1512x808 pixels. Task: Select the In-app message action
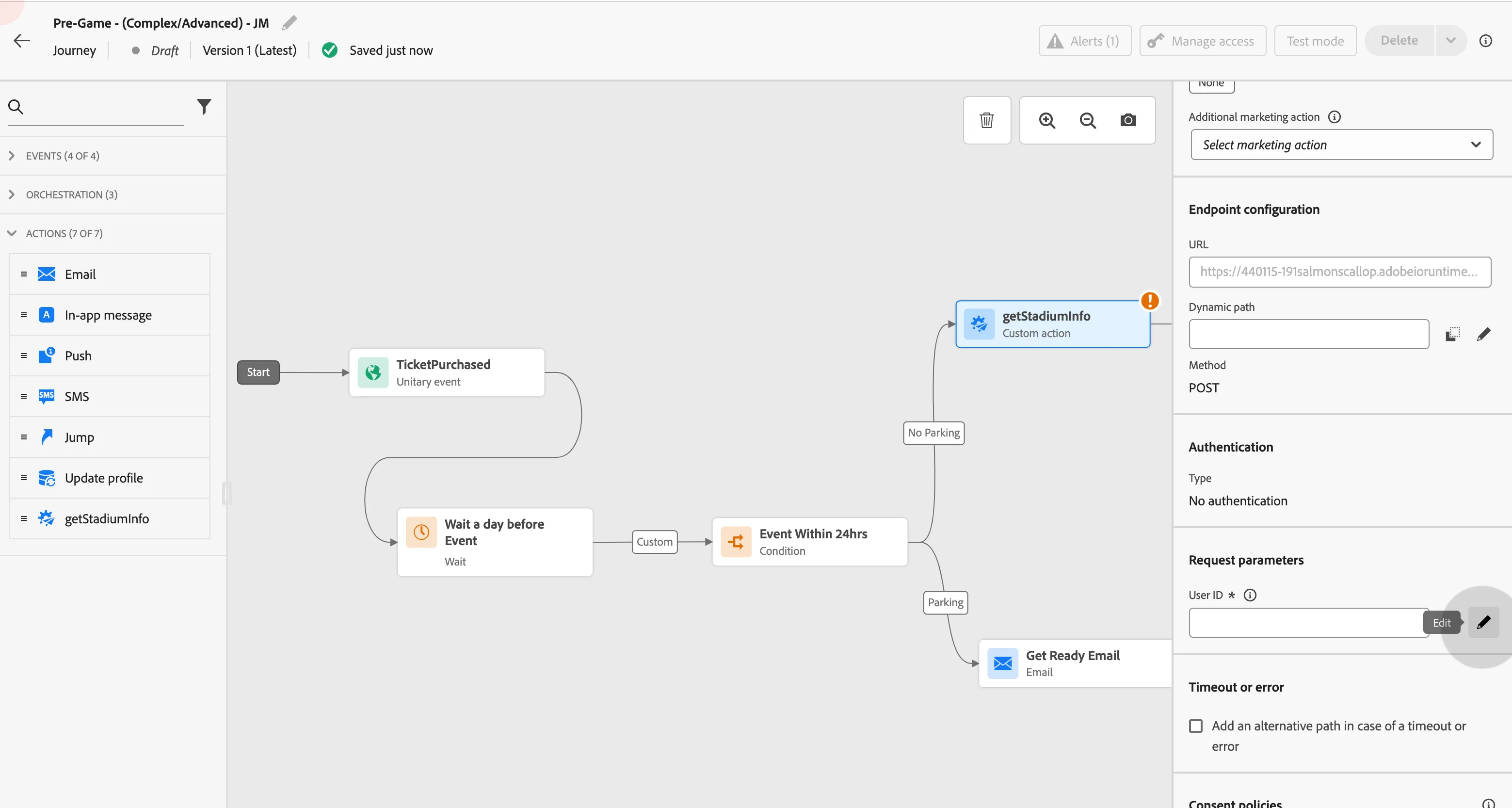coord(110,315)
